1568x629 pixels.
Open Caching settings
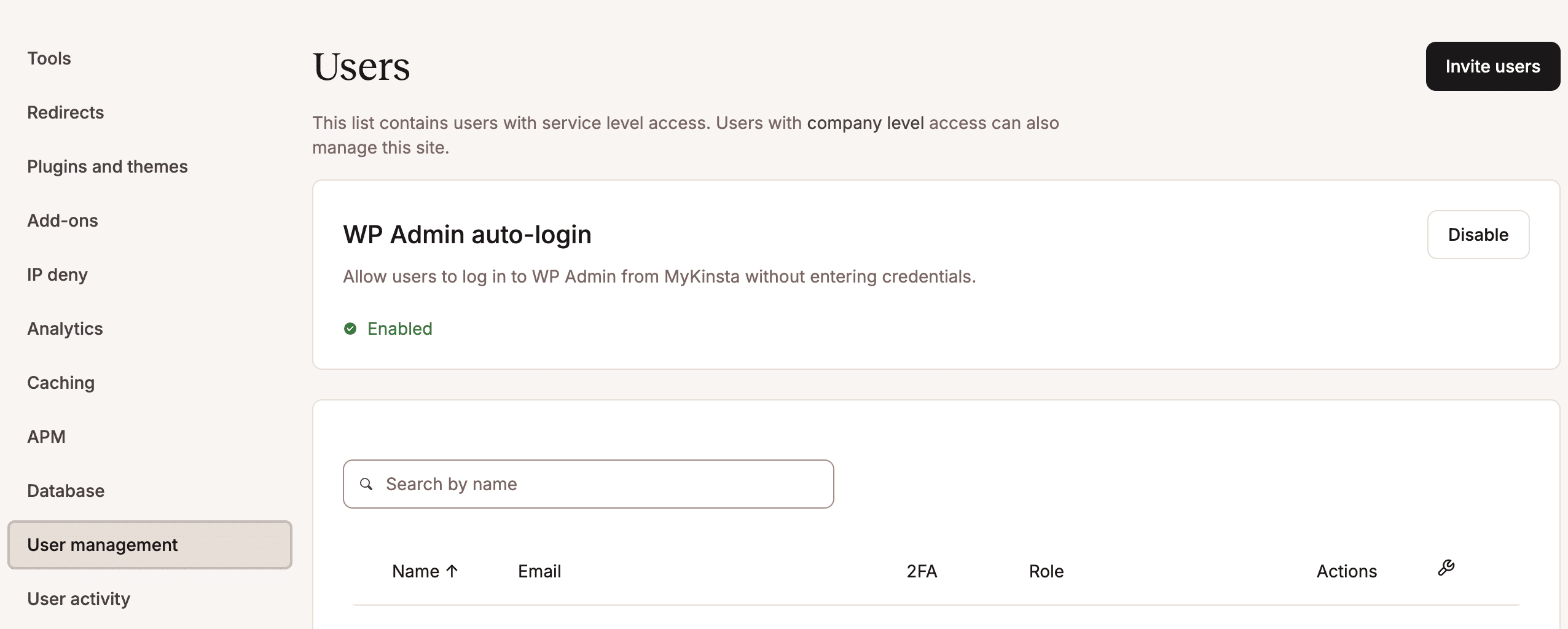61,382
